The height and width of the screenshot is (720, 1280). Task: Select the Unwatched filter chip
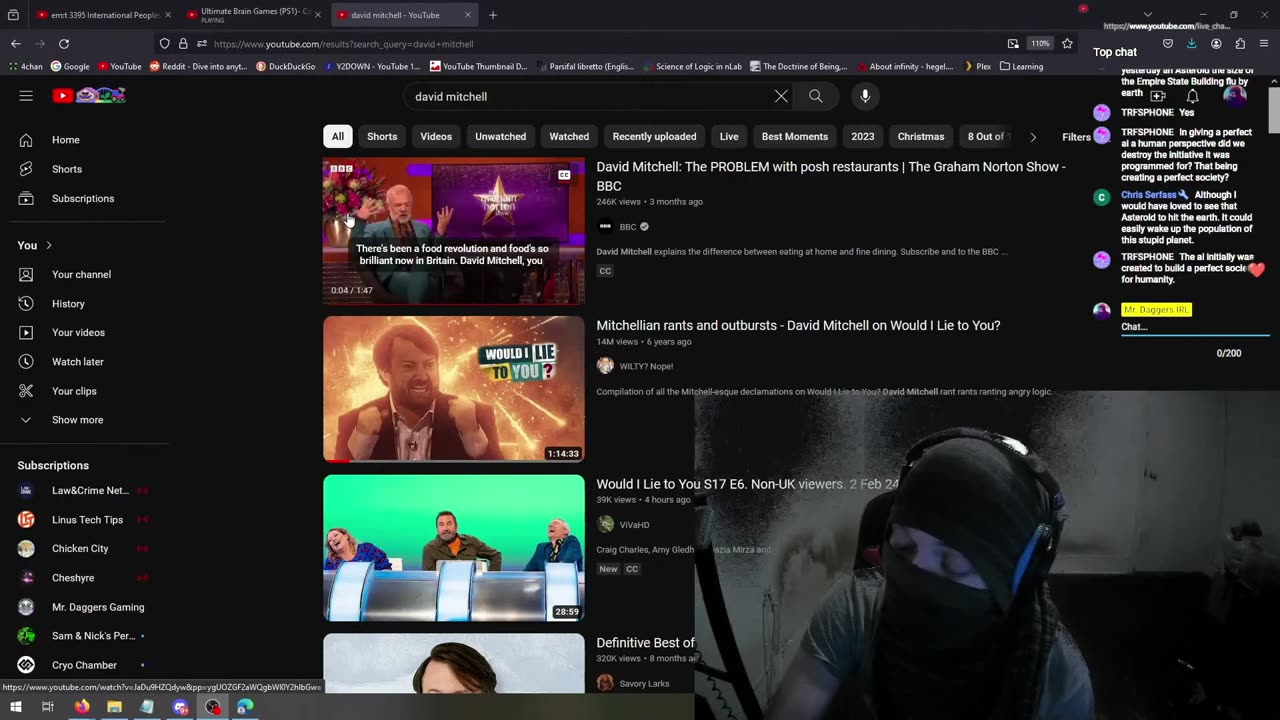pyautogui.click(x=501, y=136)
